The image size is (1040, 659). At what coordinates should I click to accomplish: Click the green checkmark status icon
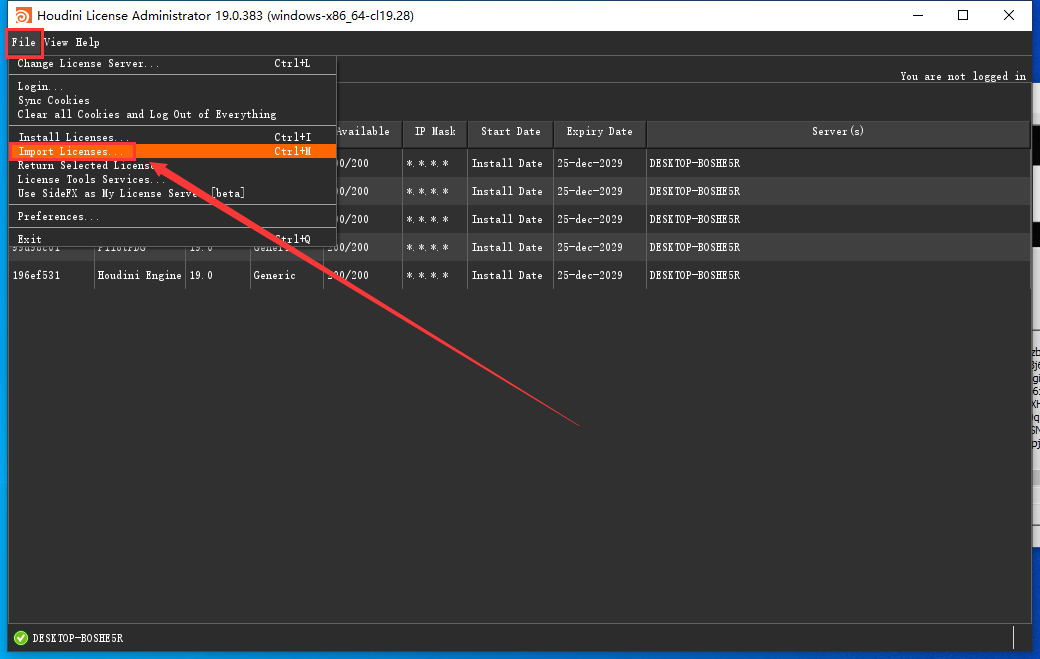coord(20,638)
